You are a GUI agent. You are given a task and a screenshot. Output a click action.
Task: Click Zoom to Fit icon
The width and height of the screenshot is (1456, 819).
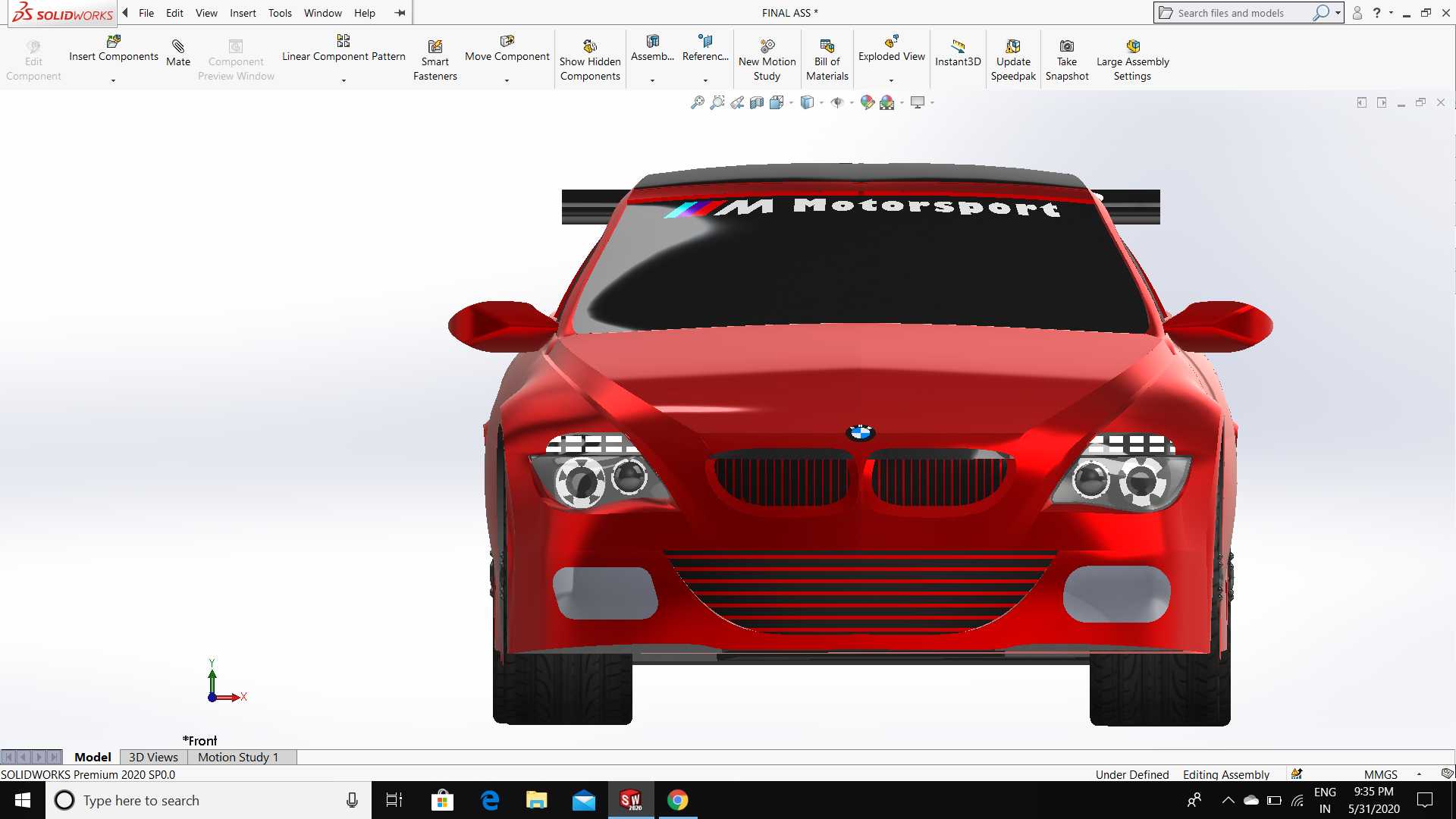[697, 102]
